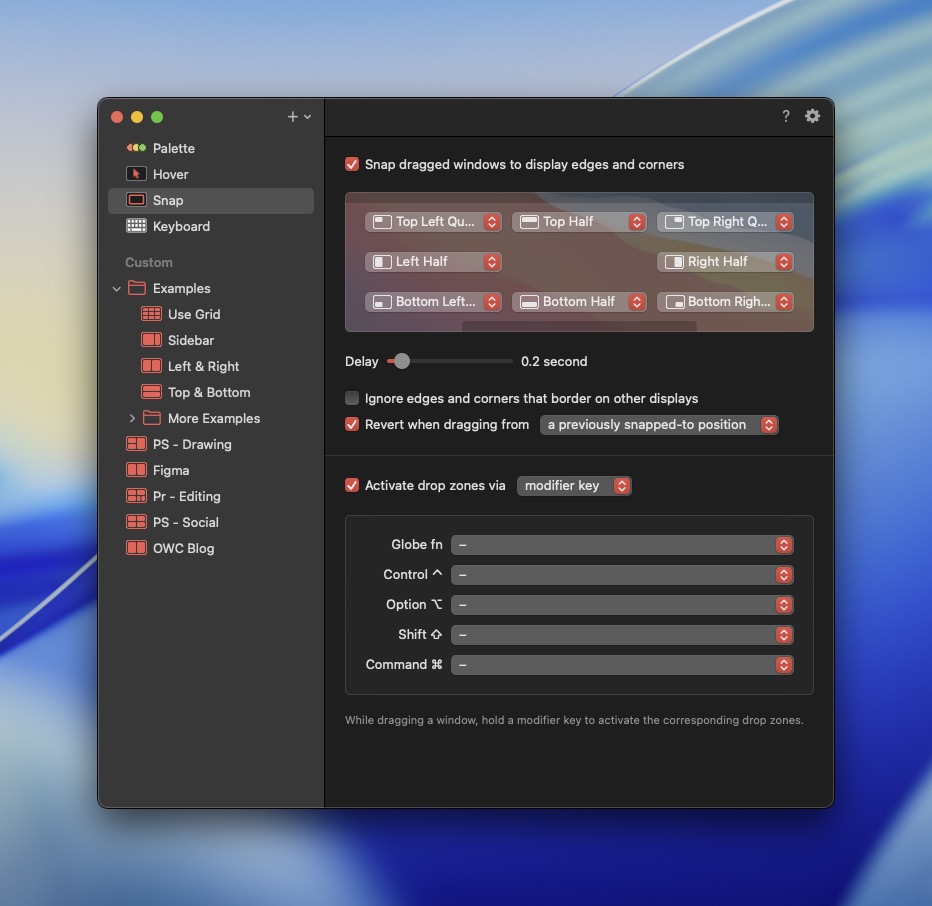Click the question mark help icon
This screenshot has height=906, width=932.
coord(786,116)
